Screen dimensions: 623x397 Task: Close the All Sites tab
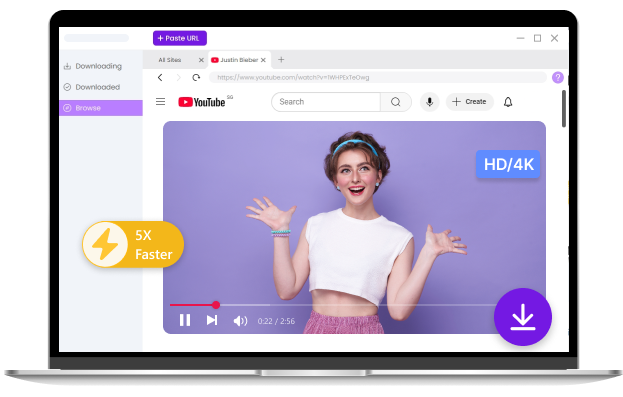pos(201,60)
